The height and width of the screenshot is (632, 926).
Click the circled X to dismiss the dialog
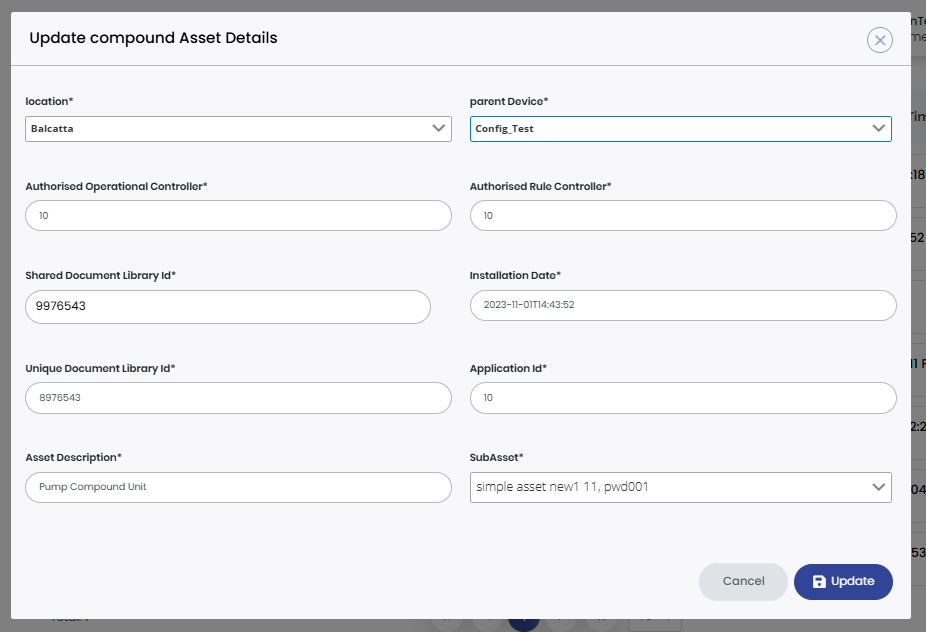(879, 40)
